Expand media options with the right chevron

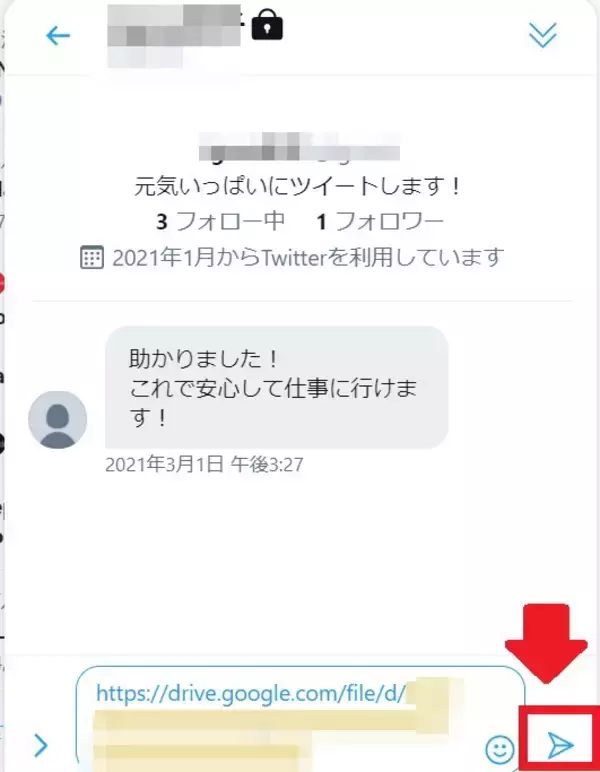click(41, 744)
